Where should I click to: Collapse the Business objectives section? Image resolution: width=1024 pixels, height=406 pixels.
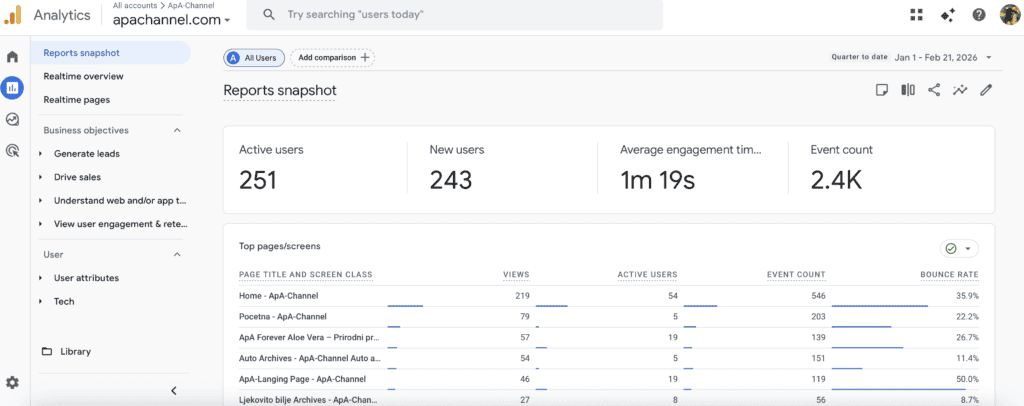177,130
